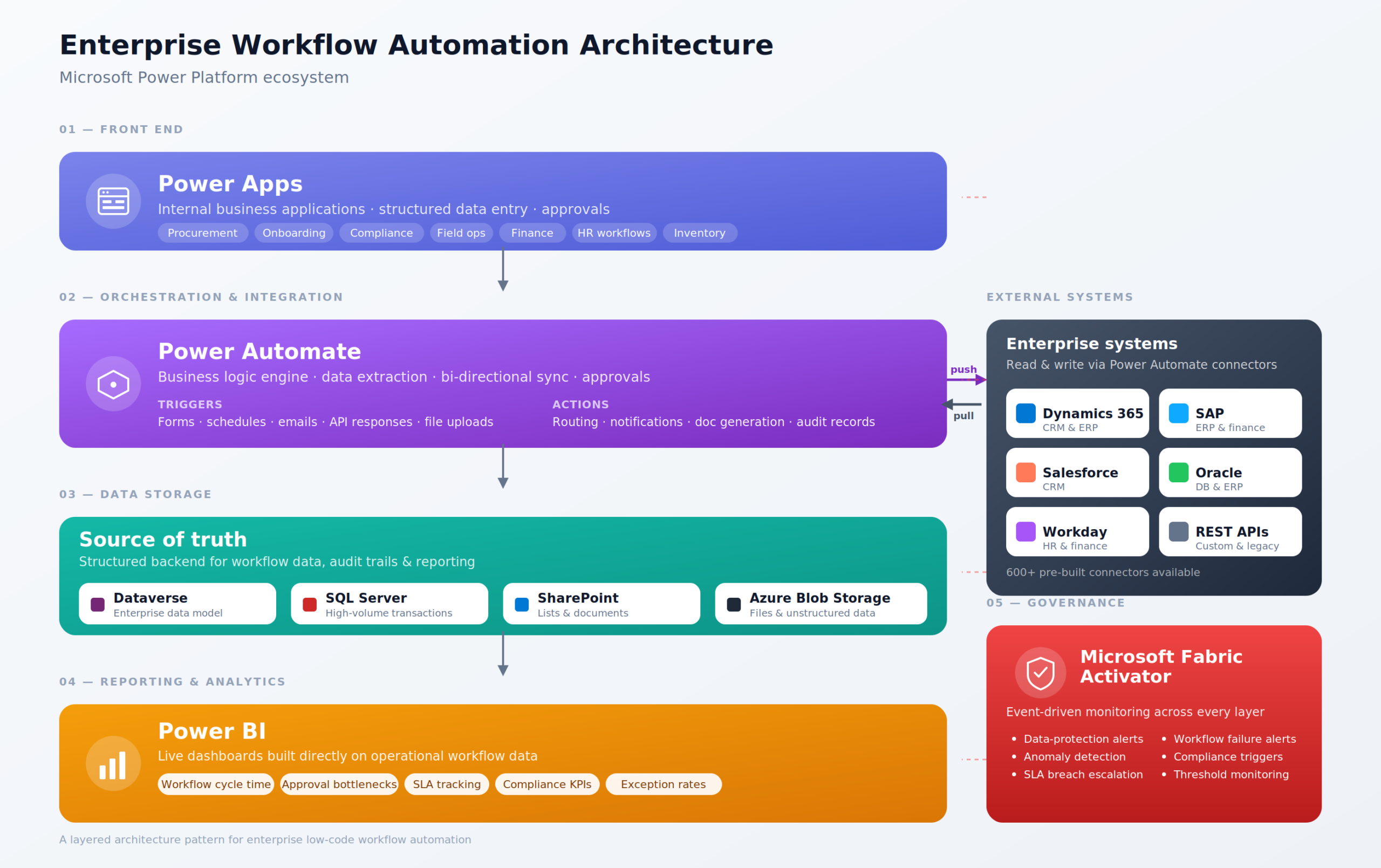Select the Compliance pill in Power Apps
Viewport: 1381px width, 868px height.
381,233
